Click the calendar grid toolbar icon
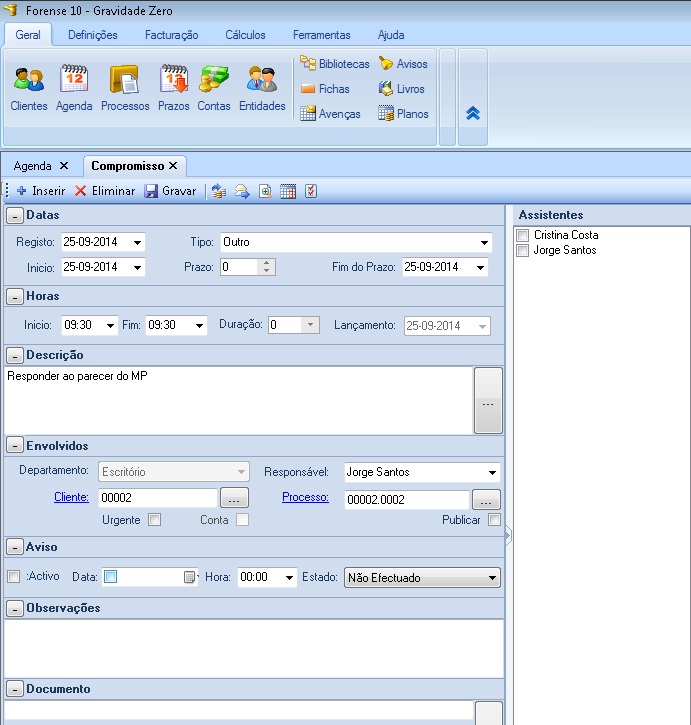Viewport: 691px width, 725px height. (x=288, y=191)
